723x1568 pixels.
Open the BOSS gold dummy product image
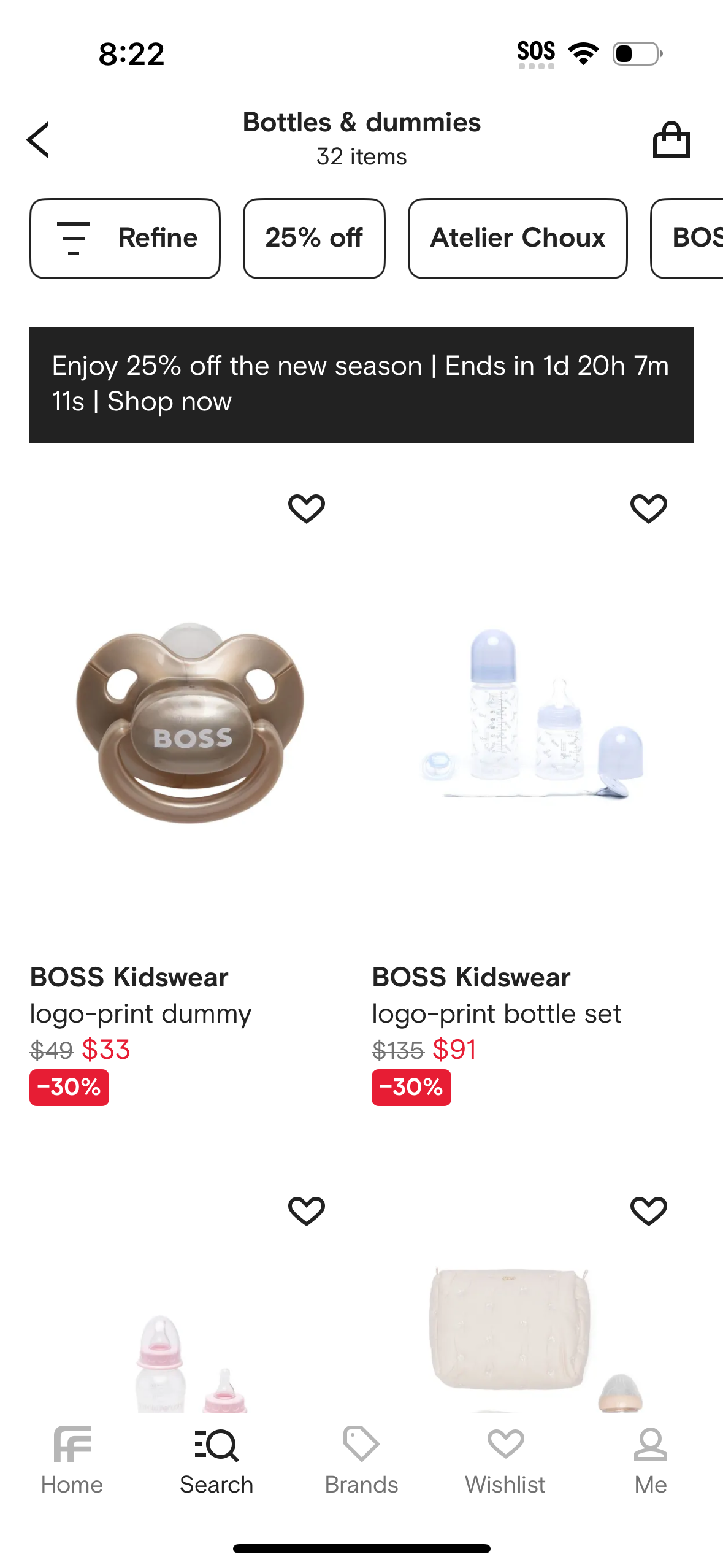click(x=190, y=721)
